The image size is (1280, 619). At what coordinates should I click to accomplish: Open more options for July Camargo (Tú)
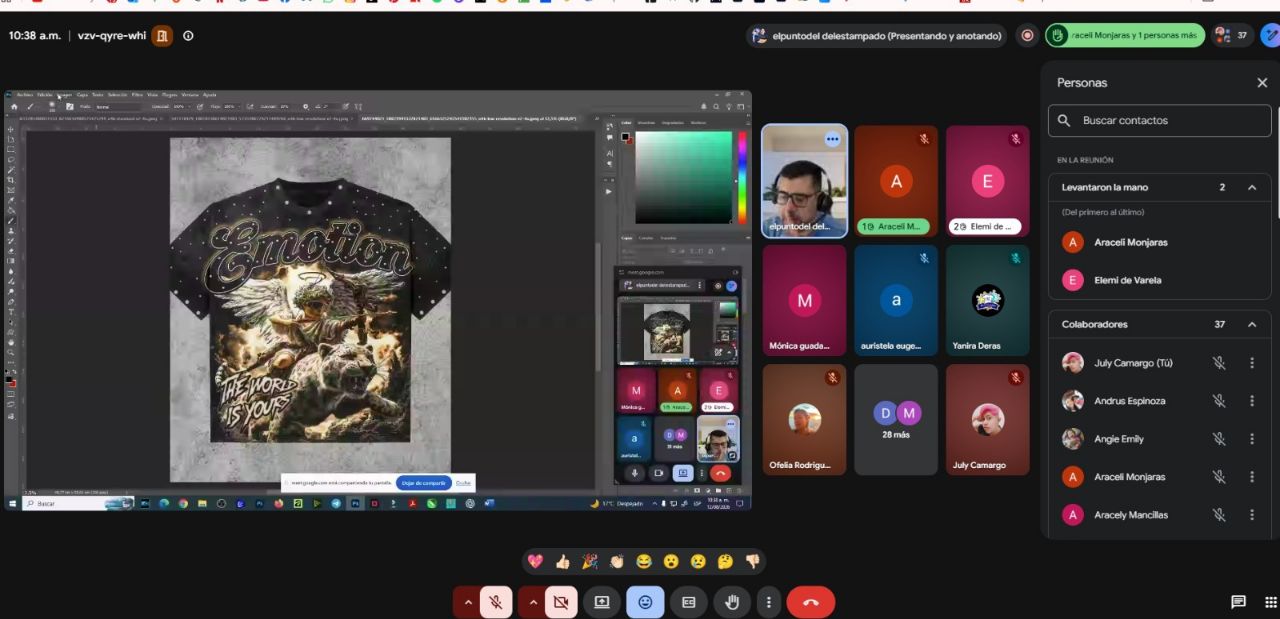pos(1252,363)
